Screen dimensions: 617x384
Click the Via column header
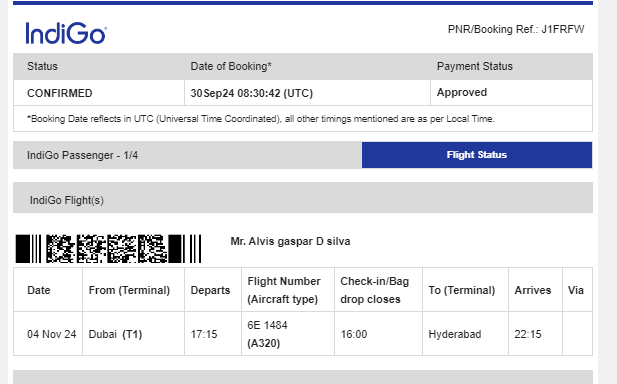576,290
